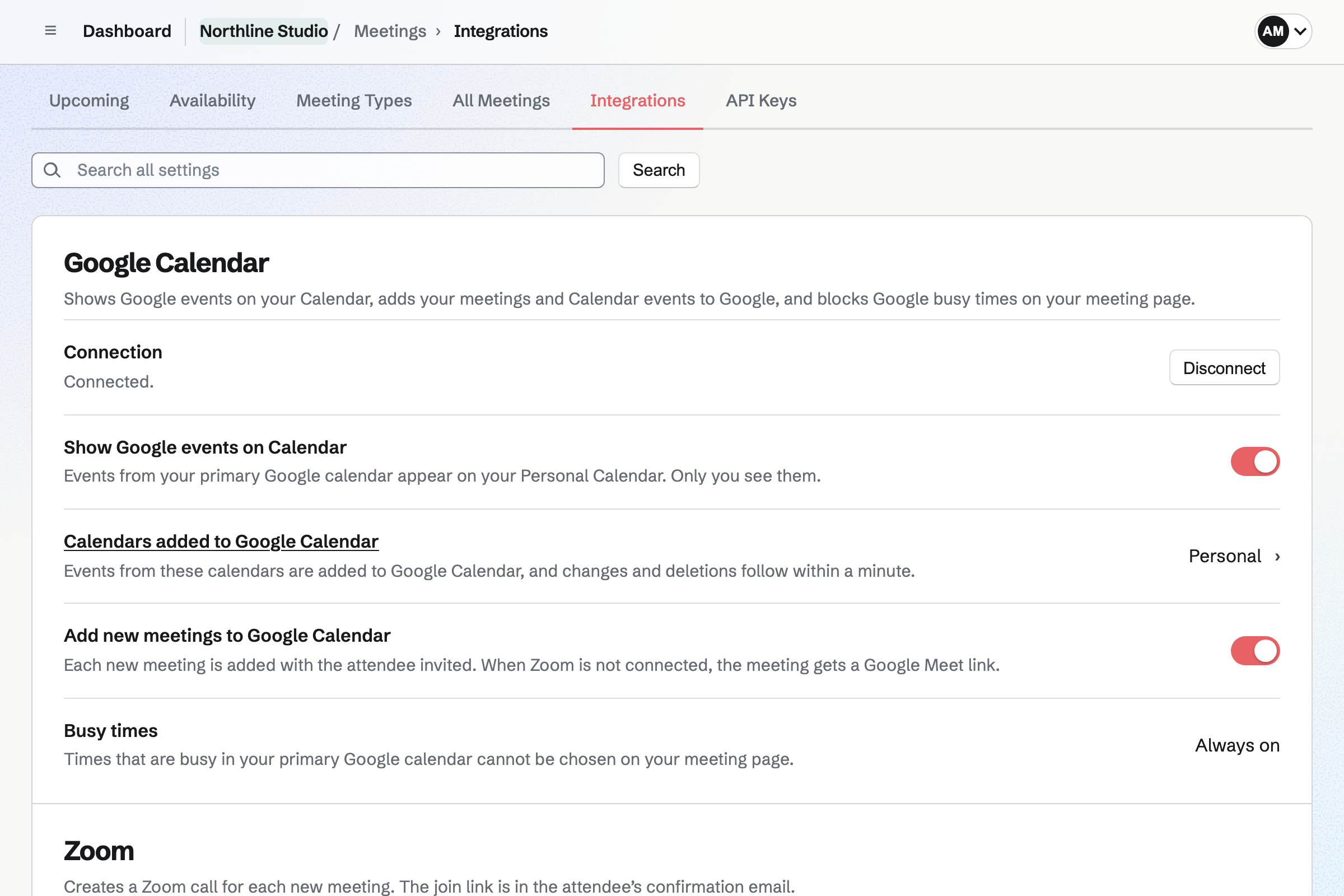Click the Search button
1344x896 pixels.
[659, 170]
